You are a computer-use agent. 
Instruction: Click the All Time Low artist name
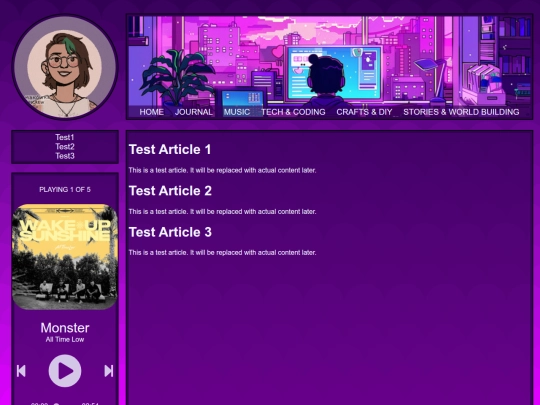point(65,340)
